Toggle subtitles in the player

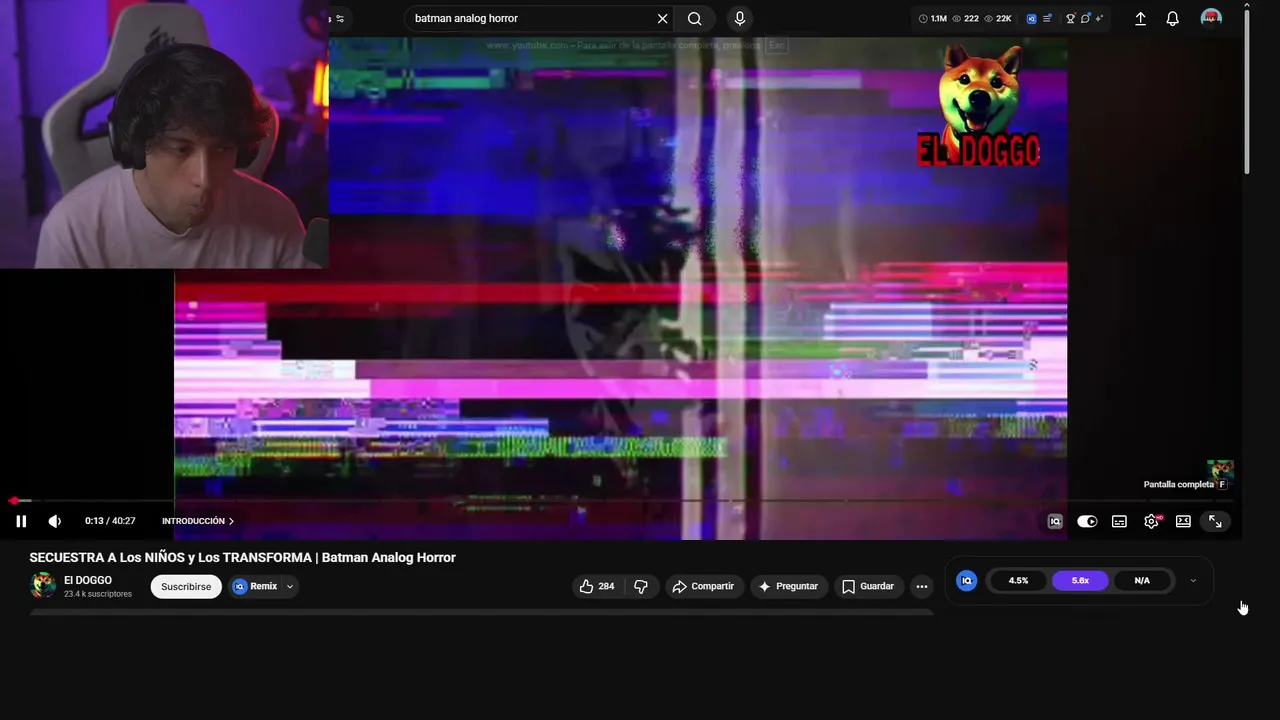tap(1119, 521)
